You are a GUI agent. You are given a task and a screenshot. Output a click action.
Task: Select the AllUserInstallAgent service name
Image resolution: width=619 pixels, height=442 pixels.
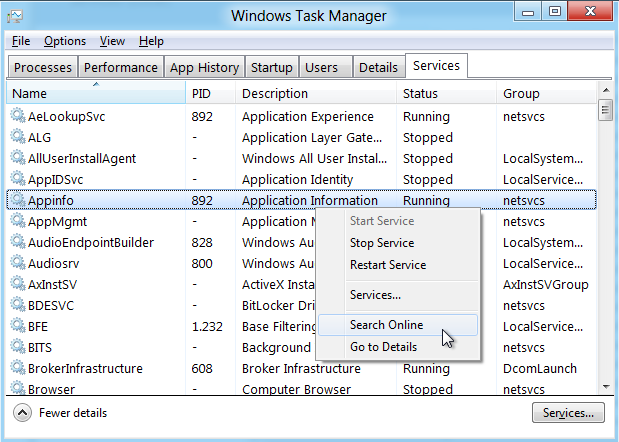pyautogui.click(x=82, y=158)
